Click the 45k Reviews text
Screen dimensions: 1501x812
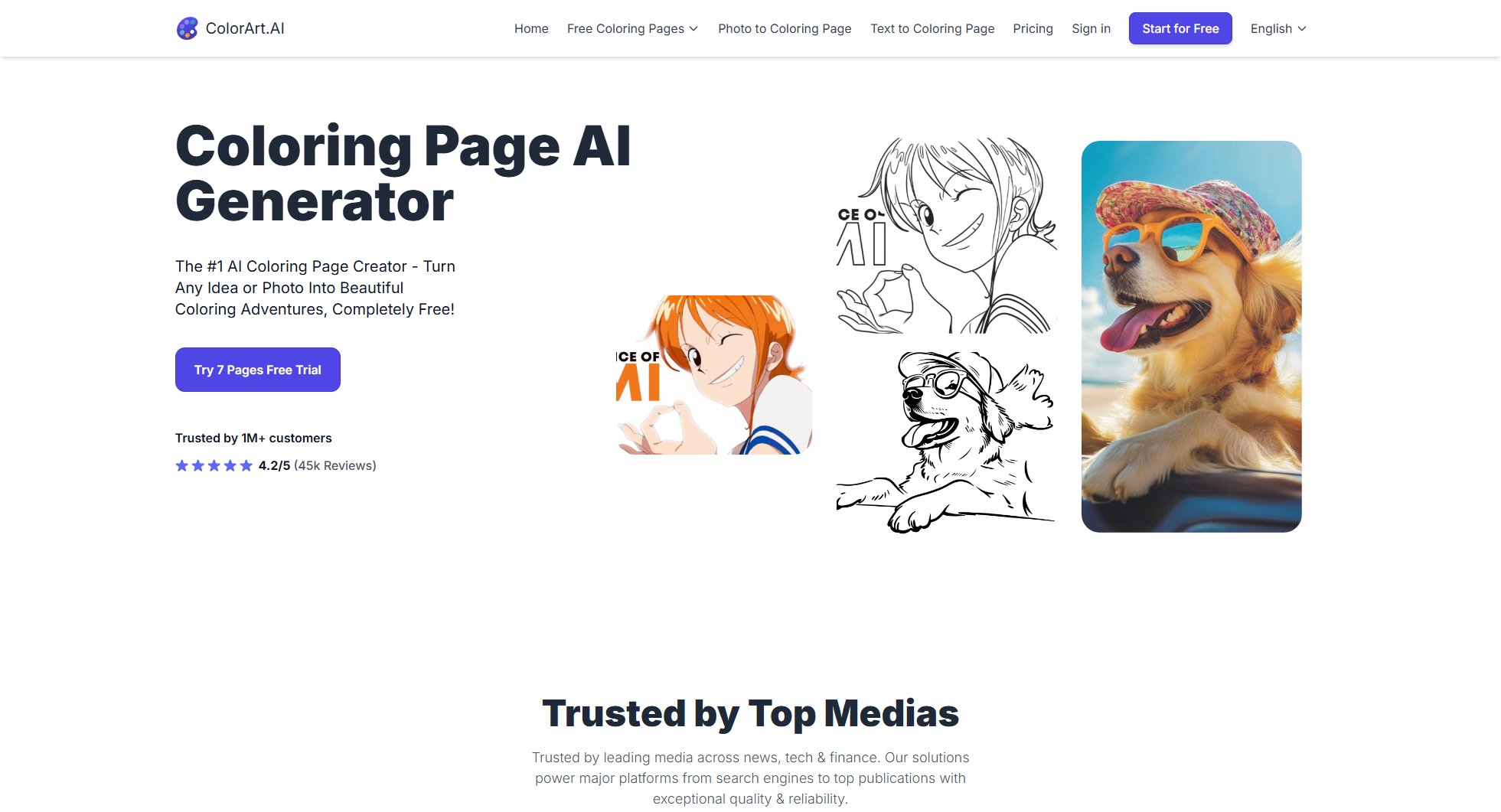coord(335,465)
